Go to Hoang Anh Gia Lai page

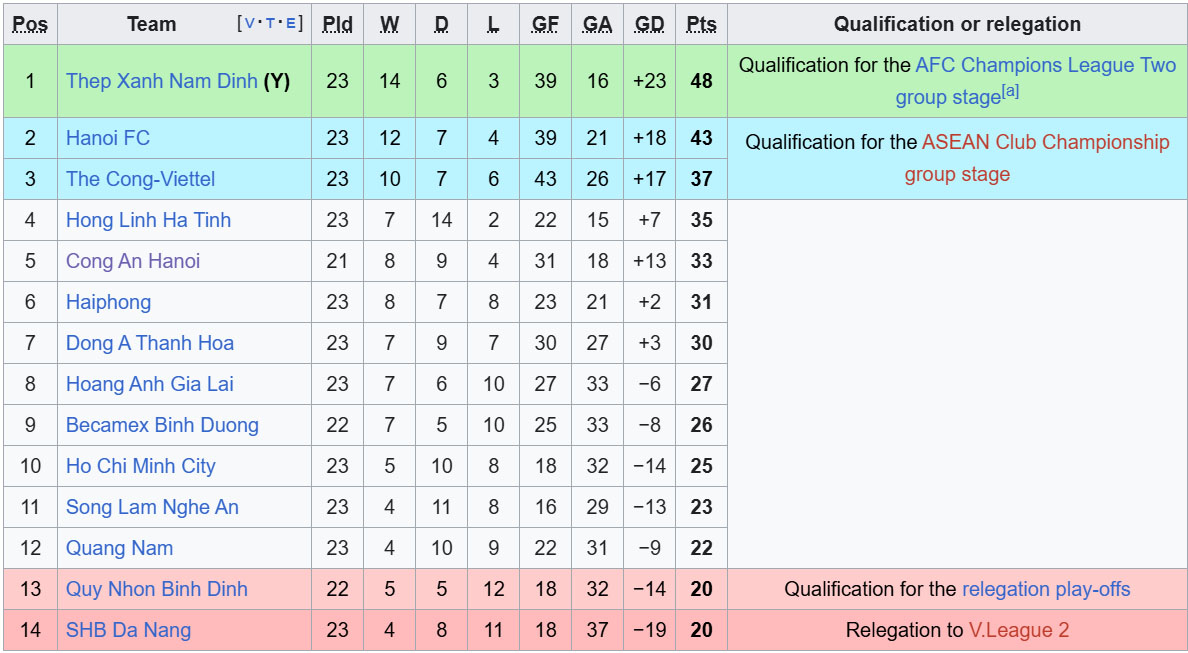coord(150,384)
